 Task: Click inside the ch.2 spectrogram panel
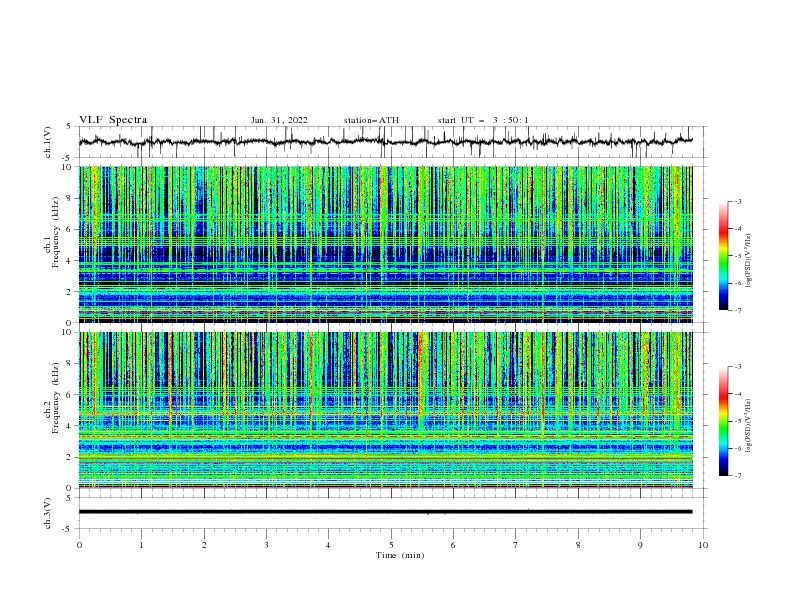(385, 410)
